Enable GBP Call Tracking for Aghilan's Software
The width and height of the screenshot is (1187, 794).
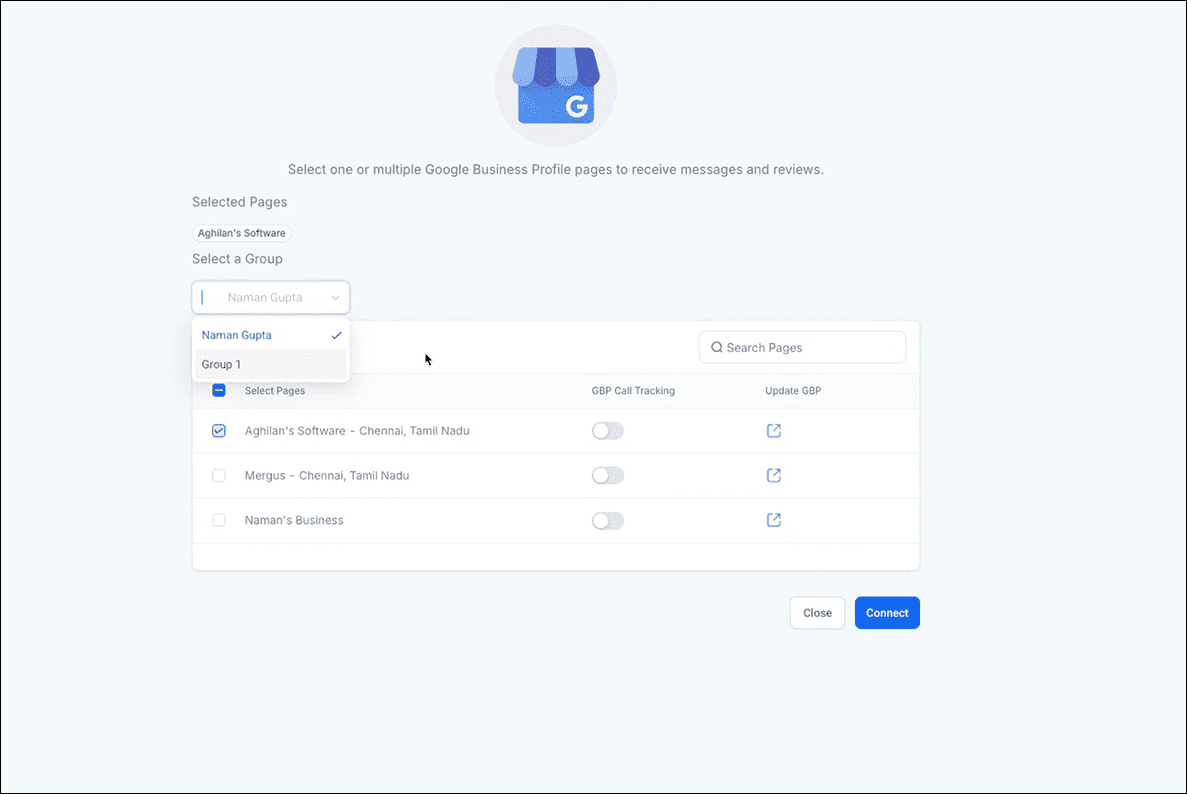pyautogui.click(x=608, y=431)
